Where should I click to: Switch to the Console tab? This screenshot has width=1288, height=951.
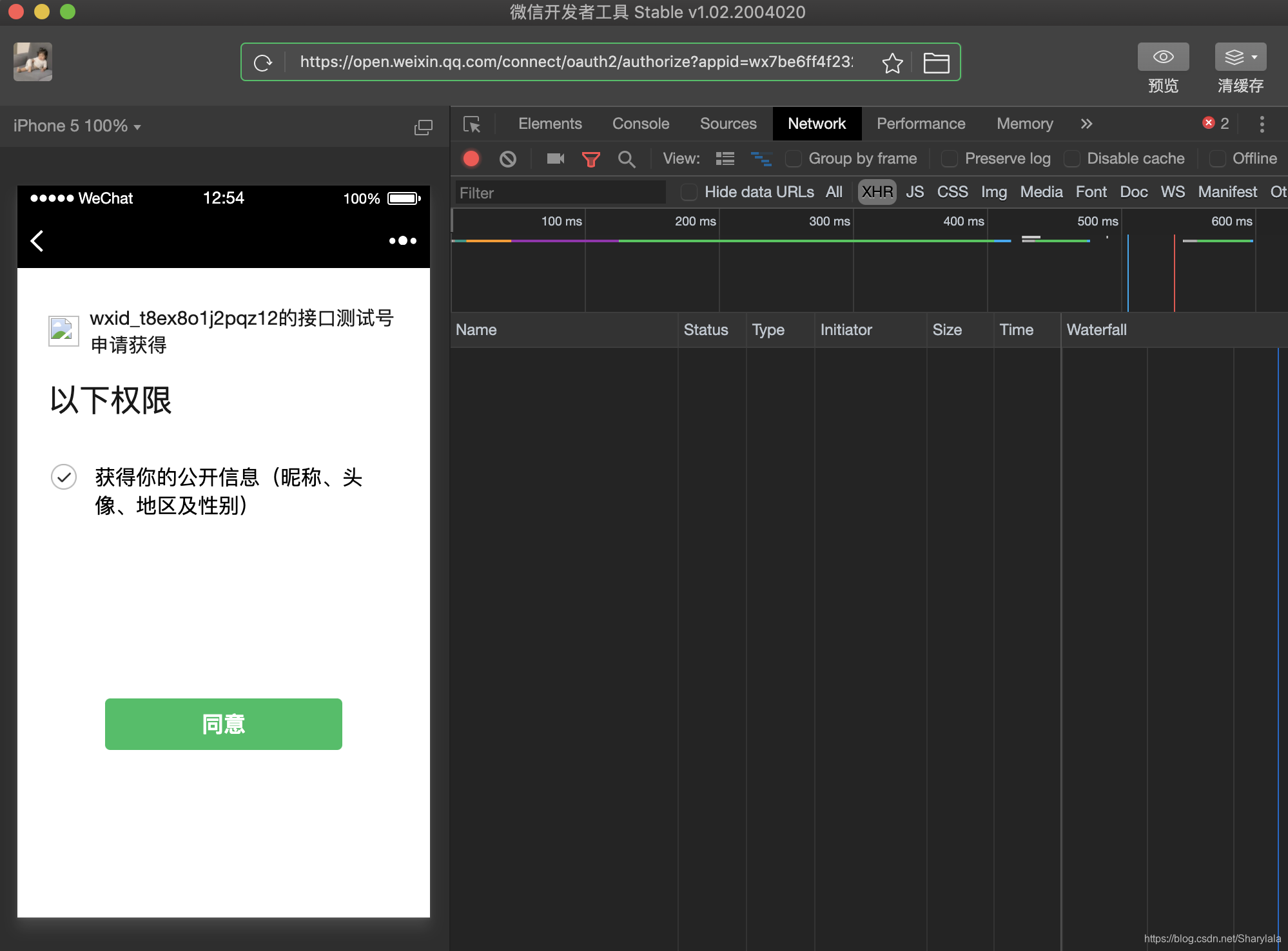pyautogui.click(x=640, y=124)
